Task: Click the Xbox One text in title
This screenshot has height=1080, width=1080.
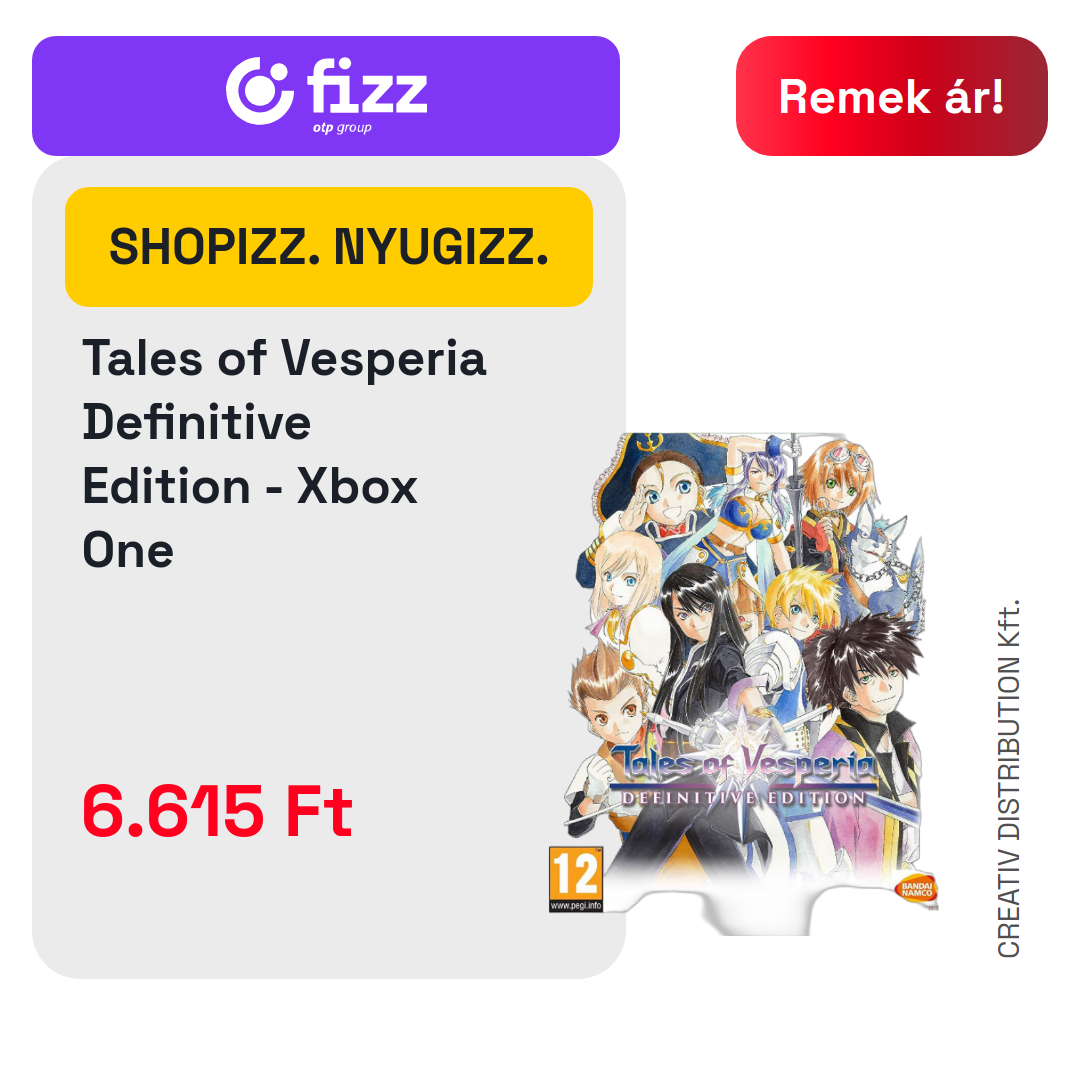Action: coord(250,519)
